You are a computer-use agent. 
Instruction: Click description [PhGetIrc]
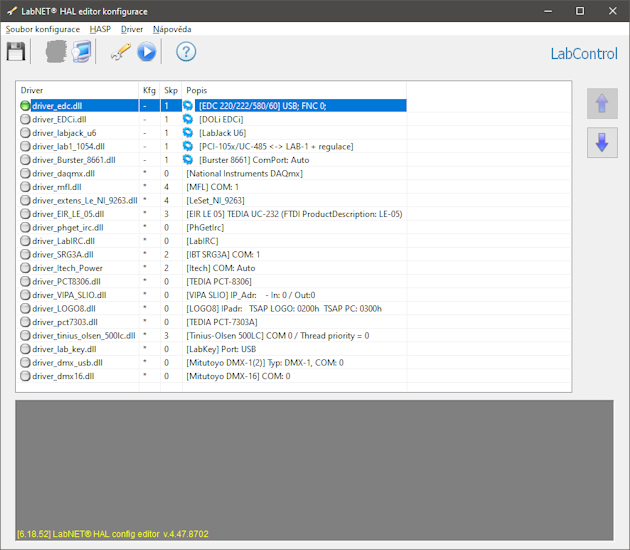coord(205,227)
